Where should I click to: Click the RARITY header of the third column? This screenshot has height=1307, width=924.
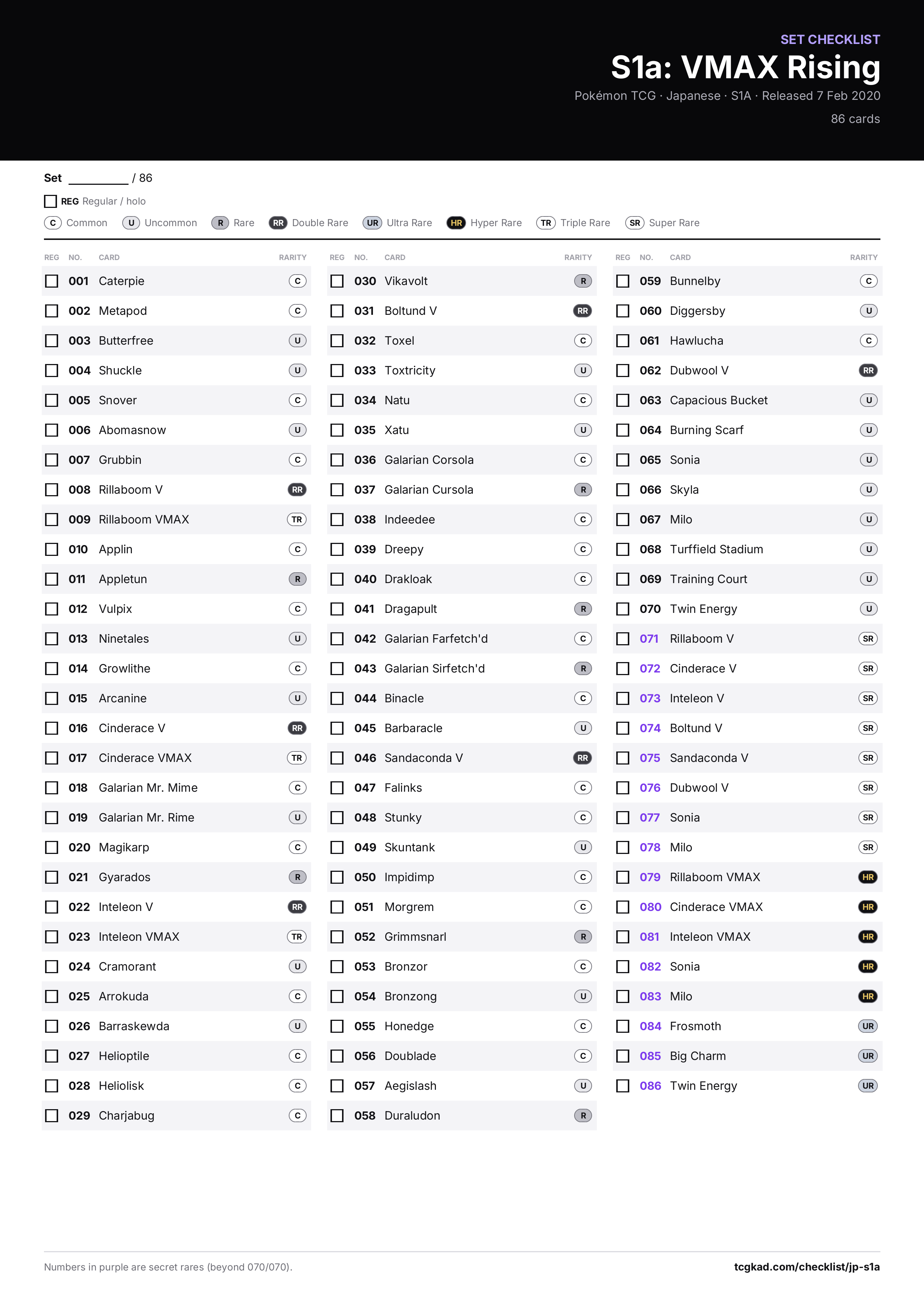pyautogui.click(x=864, y=257)
